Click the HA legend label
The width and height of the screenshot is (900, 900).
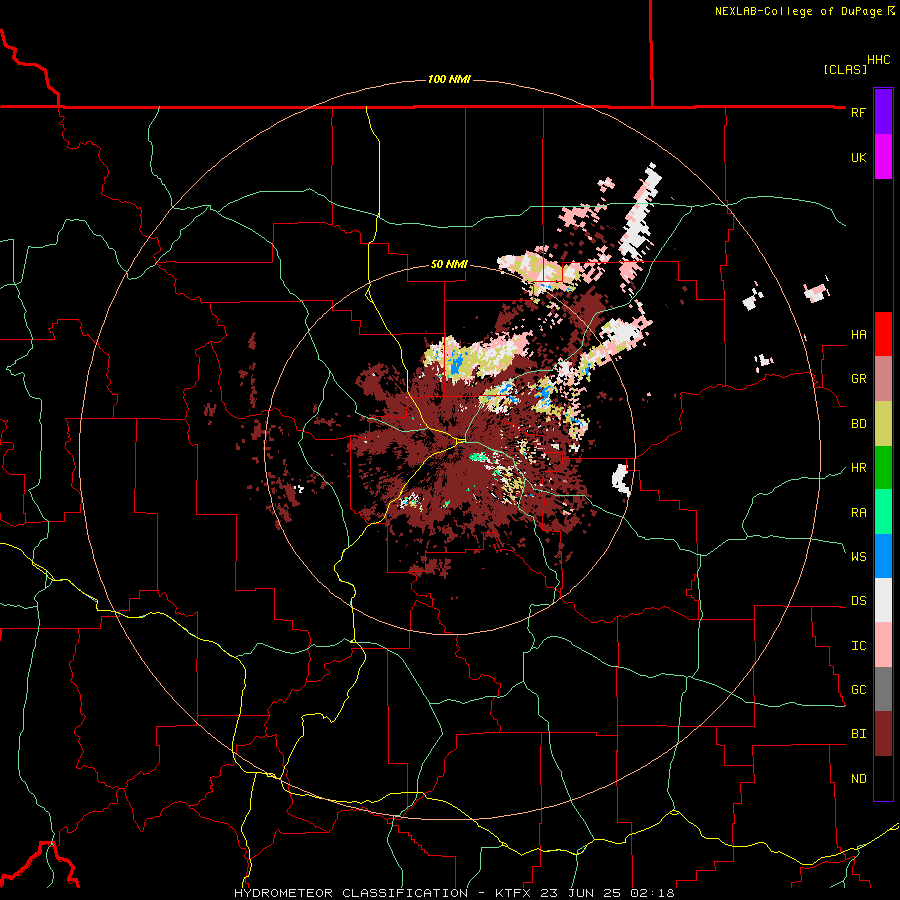click(858, 335)
